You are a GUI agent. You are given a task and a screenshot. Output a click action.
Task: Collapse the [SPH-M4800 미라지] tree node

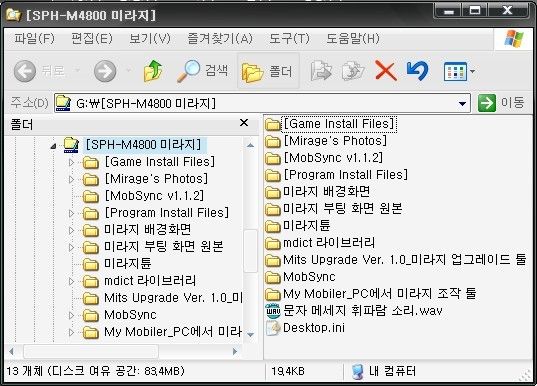point(53,146)
